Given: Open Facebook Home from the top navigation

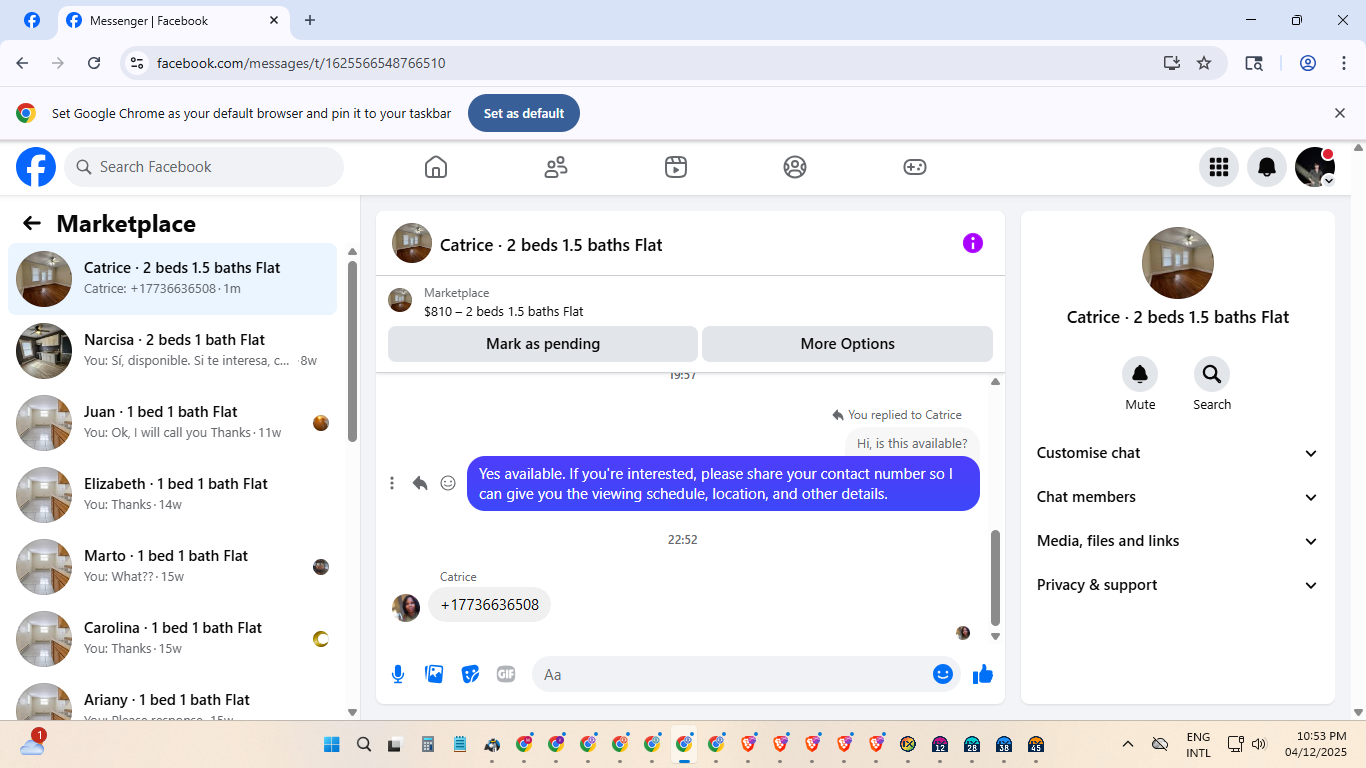Looking at the screenshot, I should click(x=436, y=167).
